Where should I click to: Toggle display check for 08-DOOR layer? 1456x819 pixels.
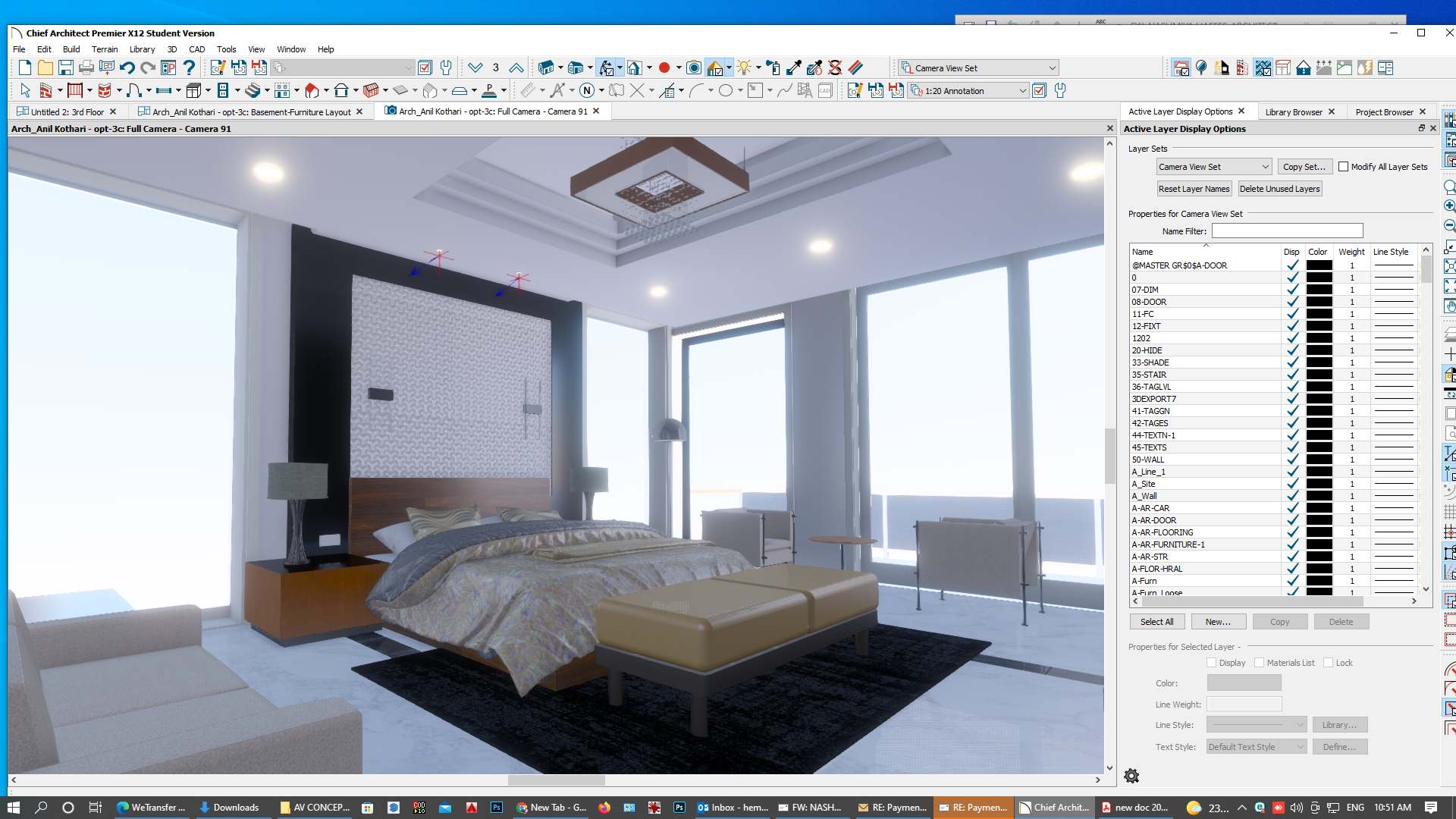coord(1292,302)
